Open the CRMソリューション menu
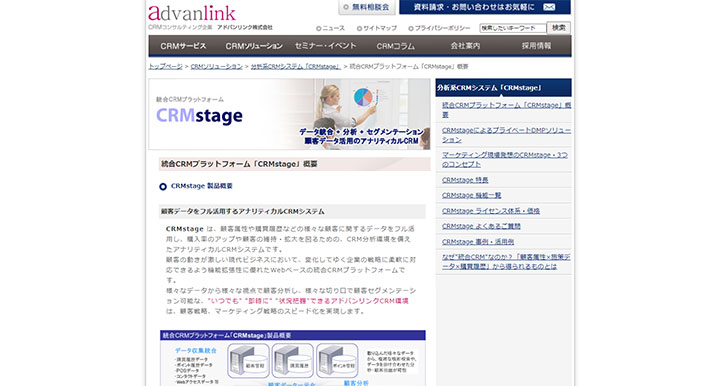The width and height of the screenshot is (720, 386). (254, 46)
